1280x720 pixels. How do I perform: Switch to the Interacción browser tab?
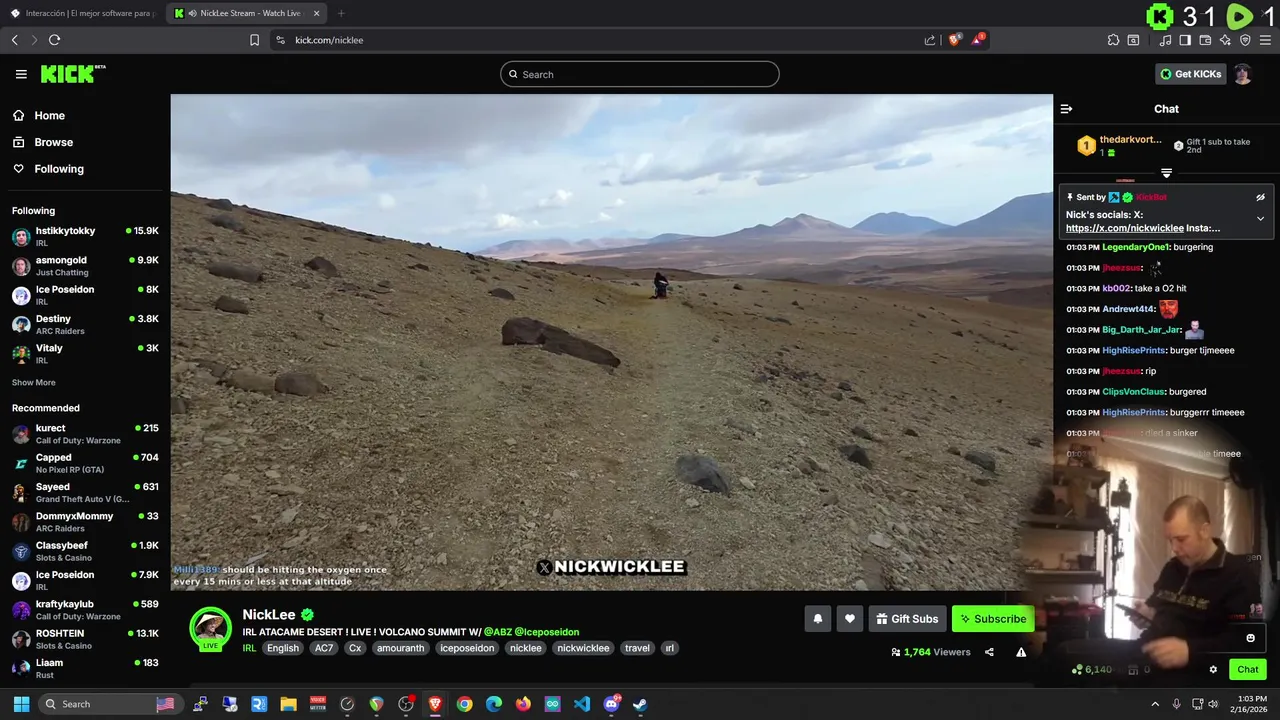82,13
